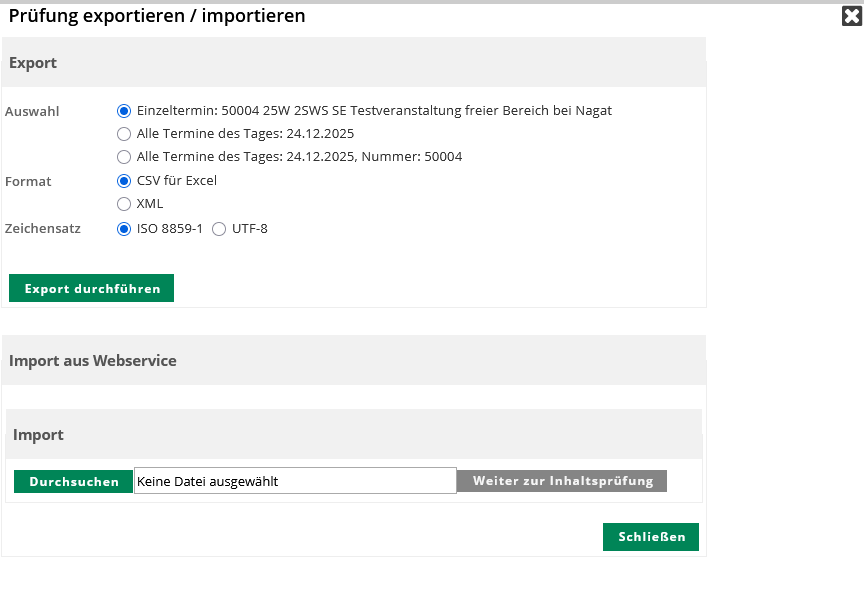864x606 pixels.
Task: Click the Export durchführen button
Action: tap(92, 289)
